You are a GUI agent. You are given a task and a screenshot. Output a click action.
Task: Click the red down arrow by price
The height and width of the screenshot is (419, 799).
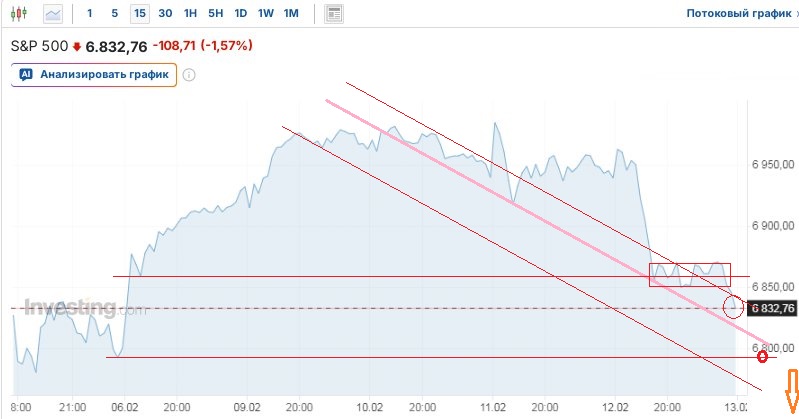tap(76, 46)
